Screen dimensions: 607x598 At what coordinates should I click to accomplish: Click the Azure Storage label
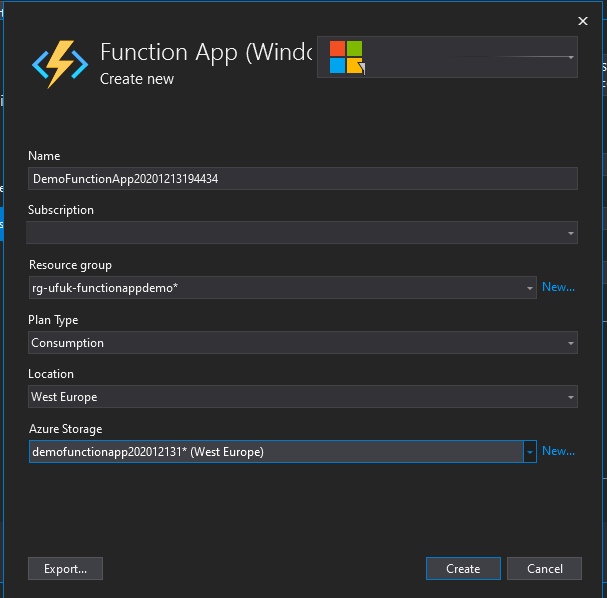[x=65, y=429]
